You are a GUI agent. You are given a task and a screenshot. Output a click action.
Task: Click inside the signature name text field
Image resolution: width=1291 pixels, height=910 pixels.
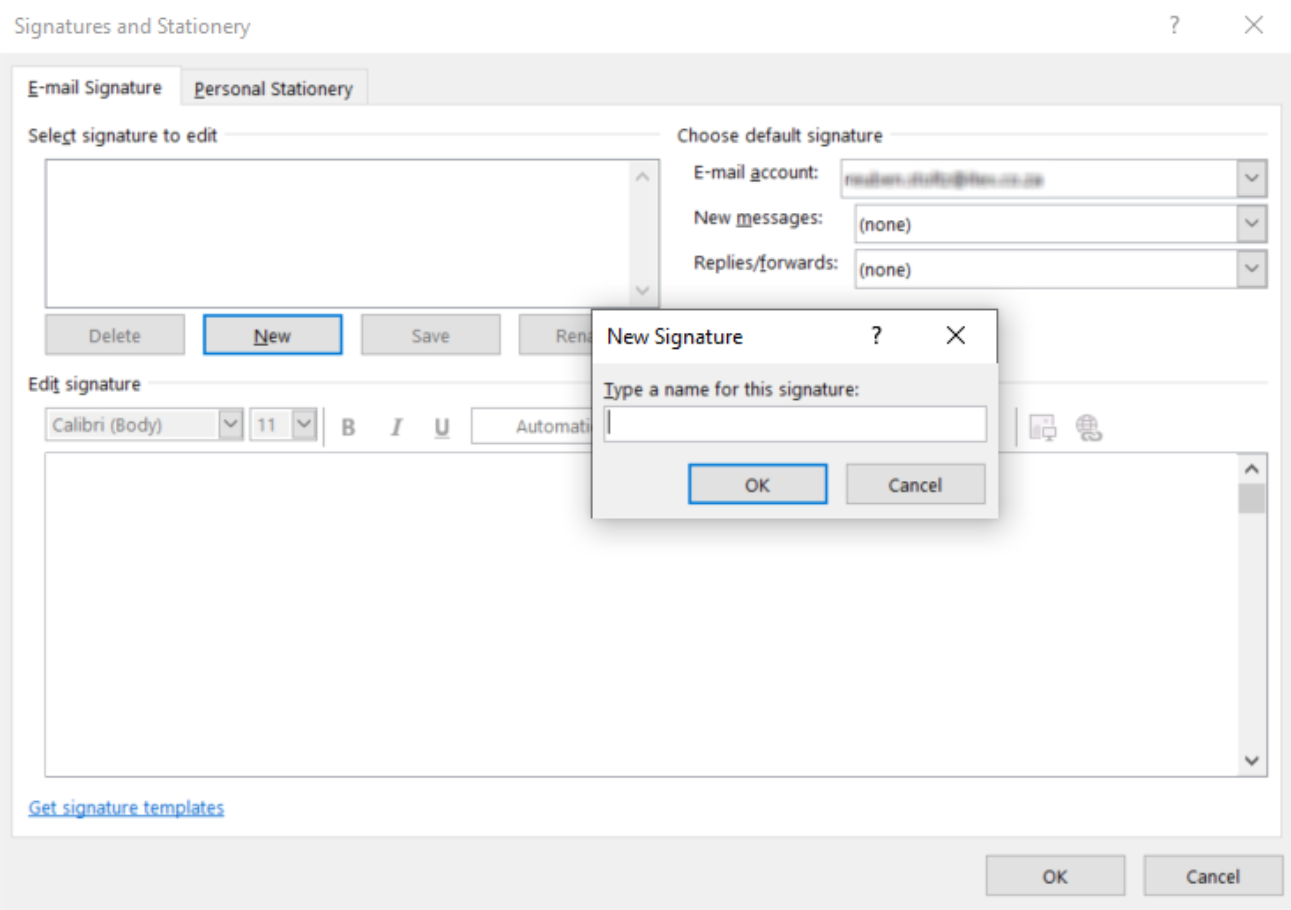795,424
